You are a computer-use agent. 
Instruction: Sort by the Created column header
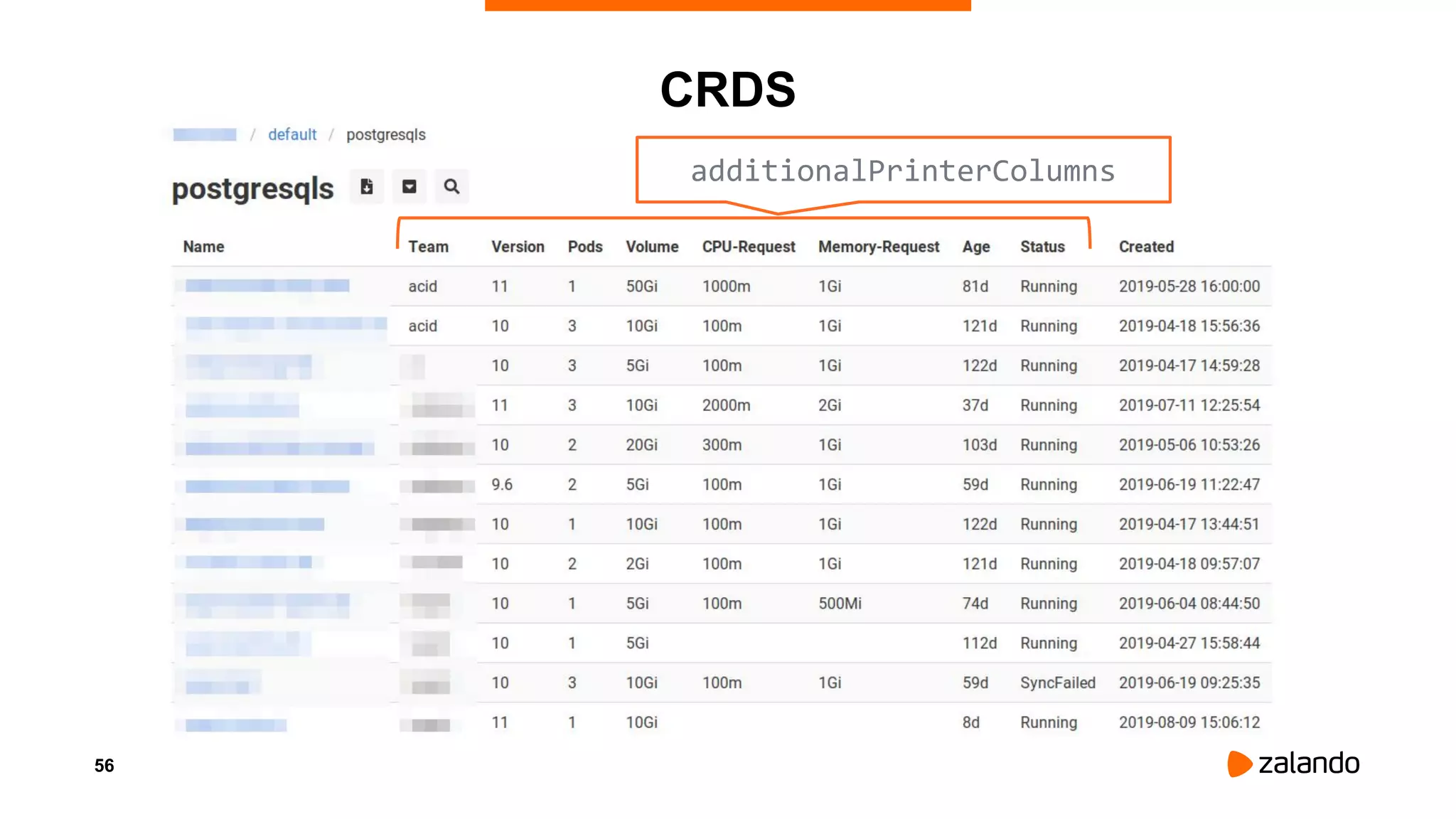1146,247
